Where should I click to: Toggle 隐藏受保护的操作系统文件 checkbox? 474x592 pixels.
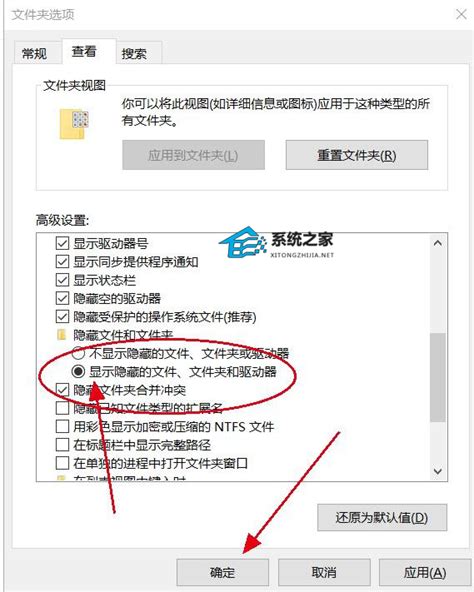(x=62, y=316)
